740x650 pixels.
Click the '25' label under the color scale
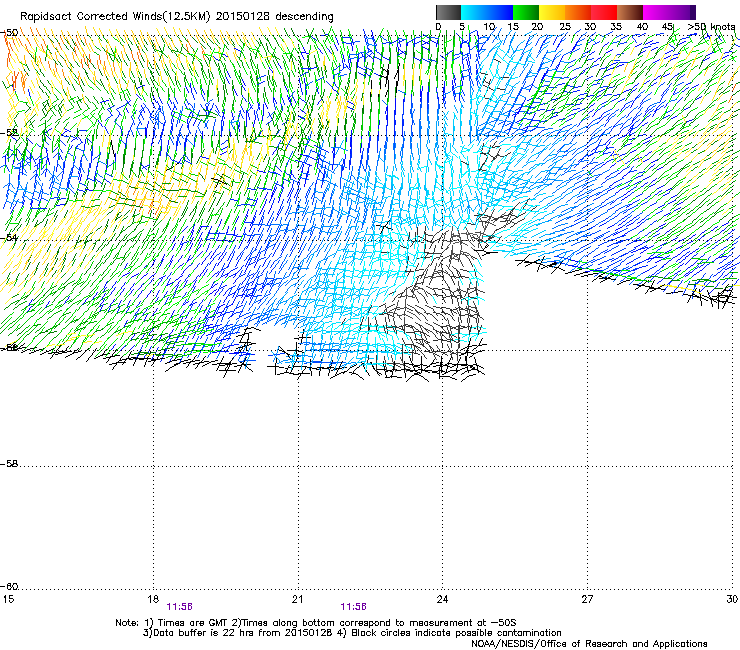[565, 27]
